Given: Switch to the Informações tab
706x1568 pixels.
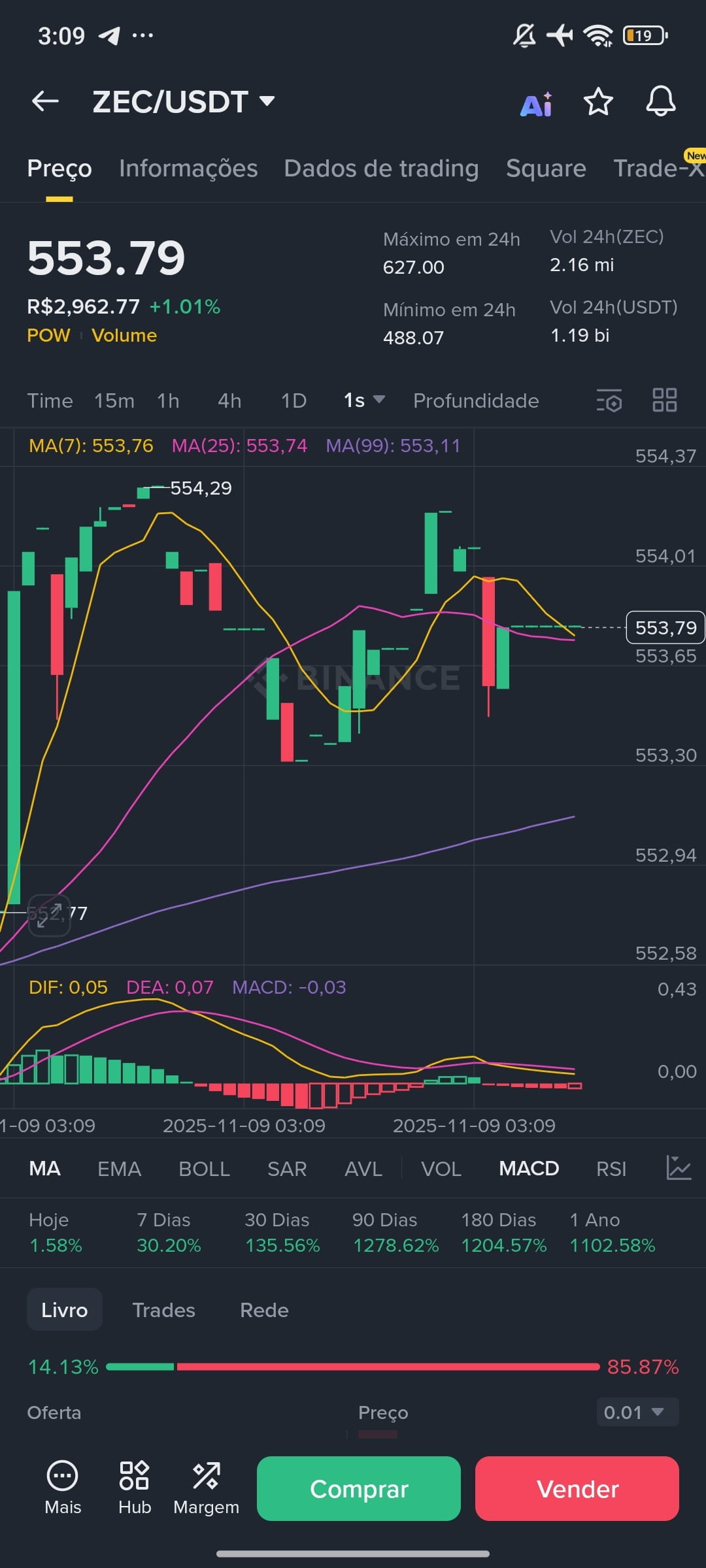Looking at the screenshot, I should click(188, 169).
